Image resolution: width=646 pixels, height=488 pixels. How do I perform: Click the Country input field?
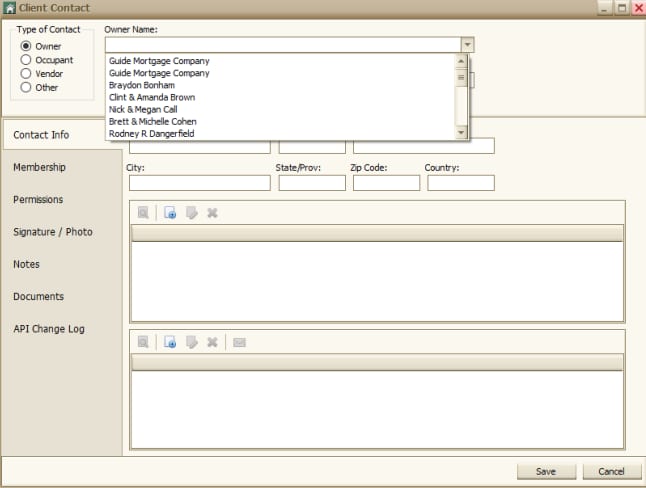click(x=461, y=183)
